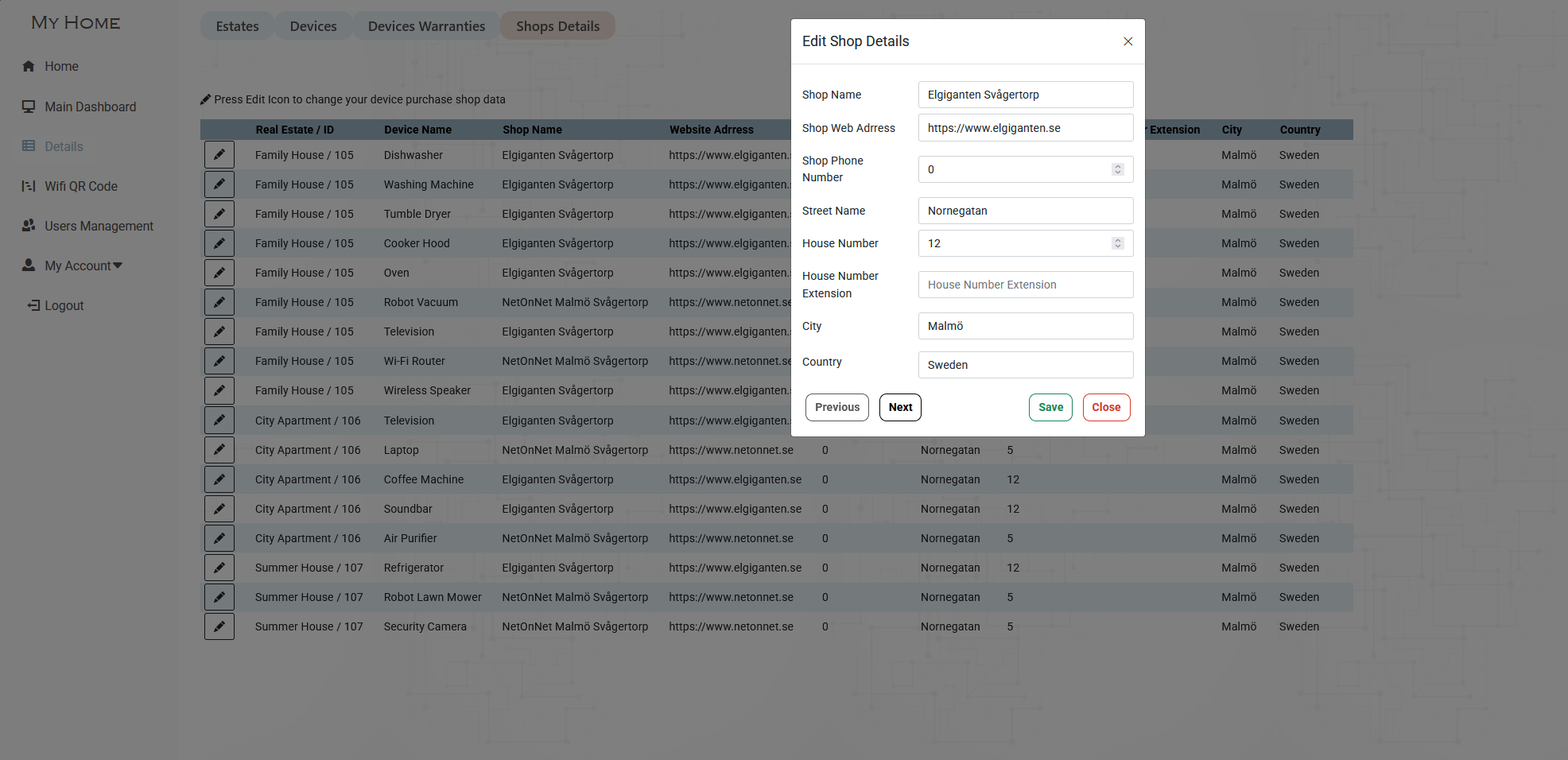The height and width of the screenshot is (760, 1568).
Task: Click the Previous button
Action: pos(837,407)
